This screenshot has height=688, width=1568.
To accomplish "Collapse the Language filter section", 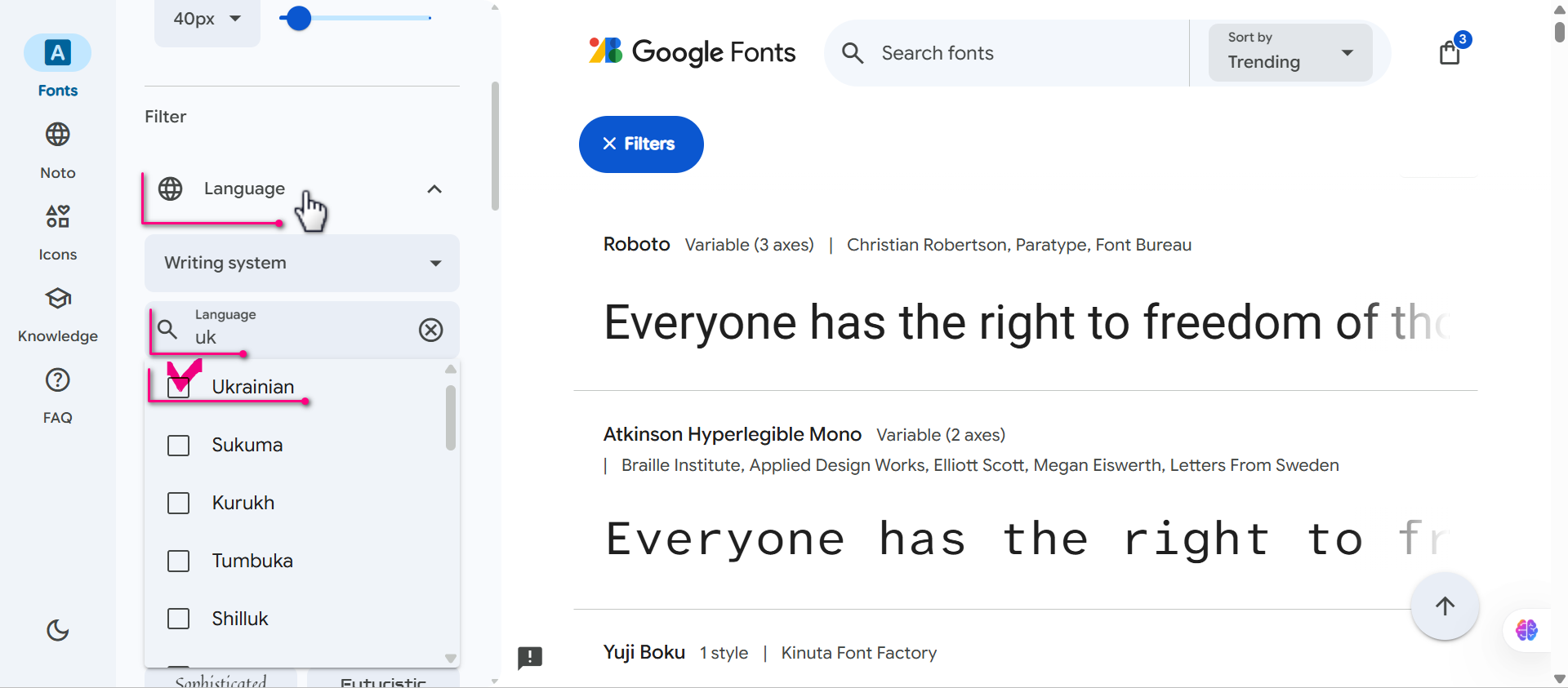I will [x=434, y=189].
